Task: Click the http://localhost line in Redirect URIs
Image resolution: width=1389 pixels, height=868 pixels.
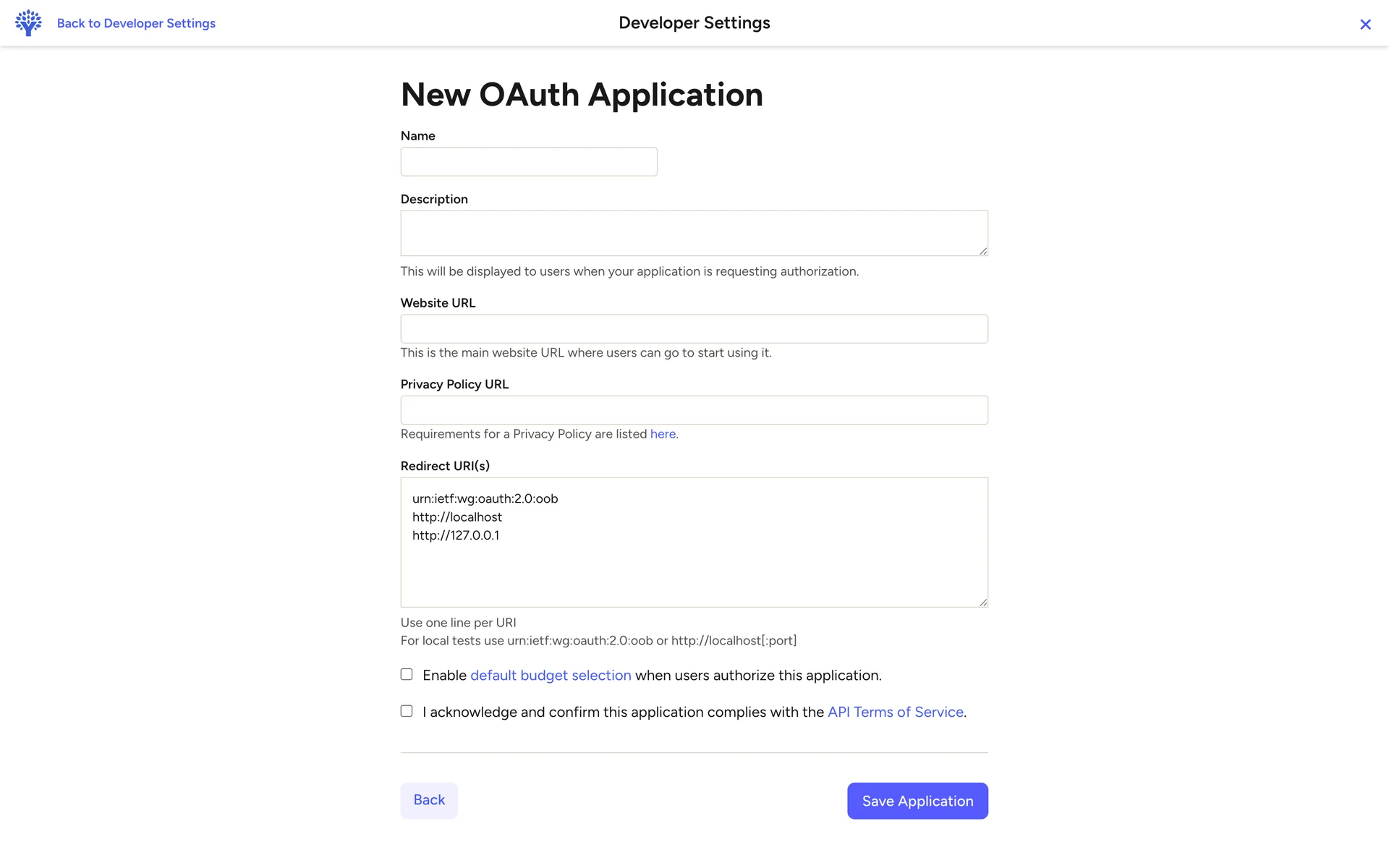Action: [x=457, y=517]
